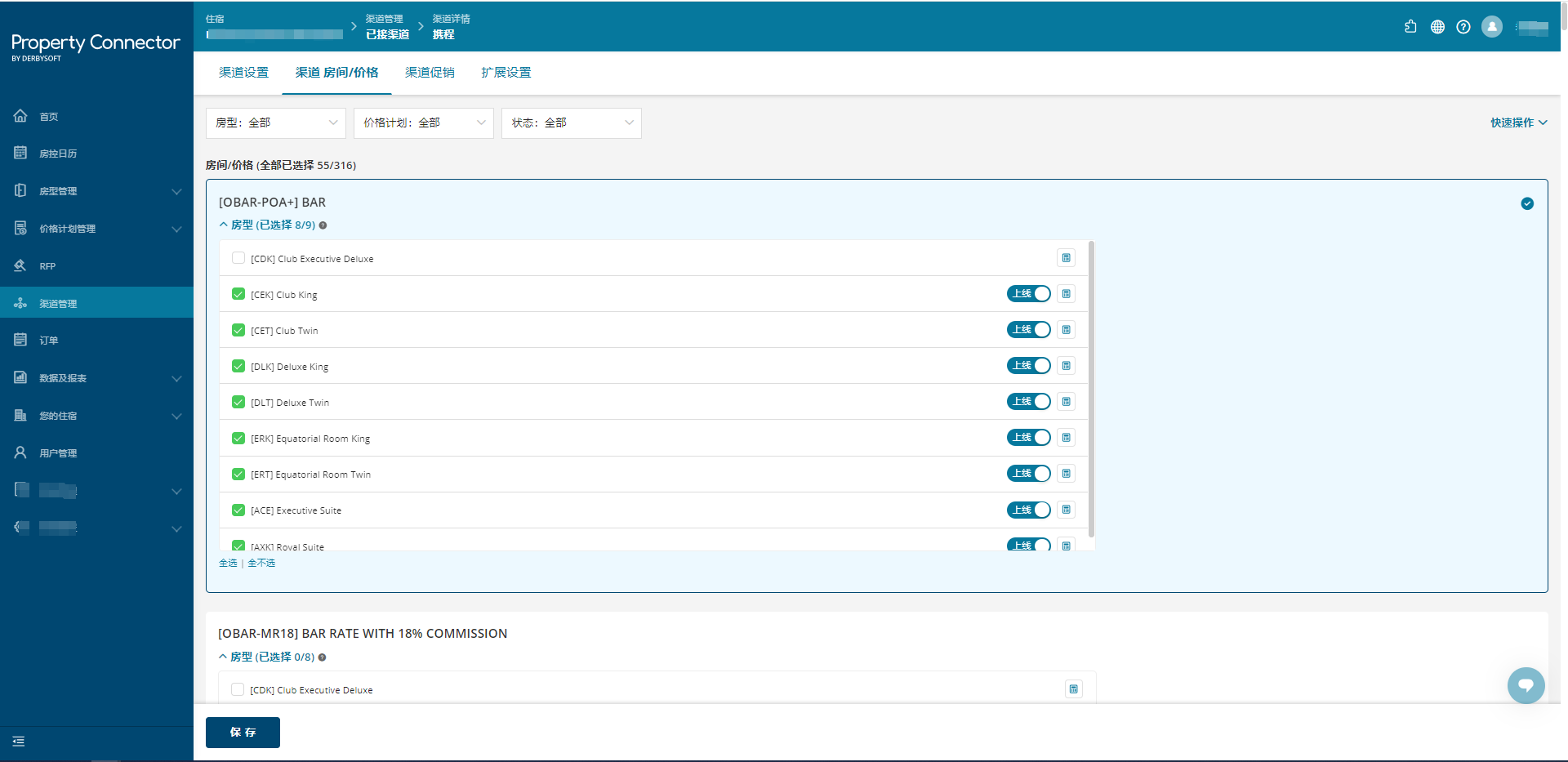Open the 首页 home icon in sidebar
Screen dimensions: 1568x762
pyautogui.click(x=20, y=116)
